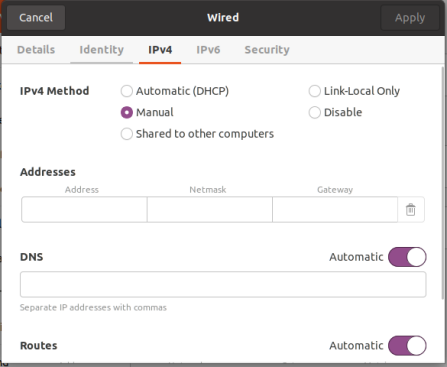Viewport: 447px width, 367px height.
Task: Click the IPv4 tab
Action: pos(160,50)
